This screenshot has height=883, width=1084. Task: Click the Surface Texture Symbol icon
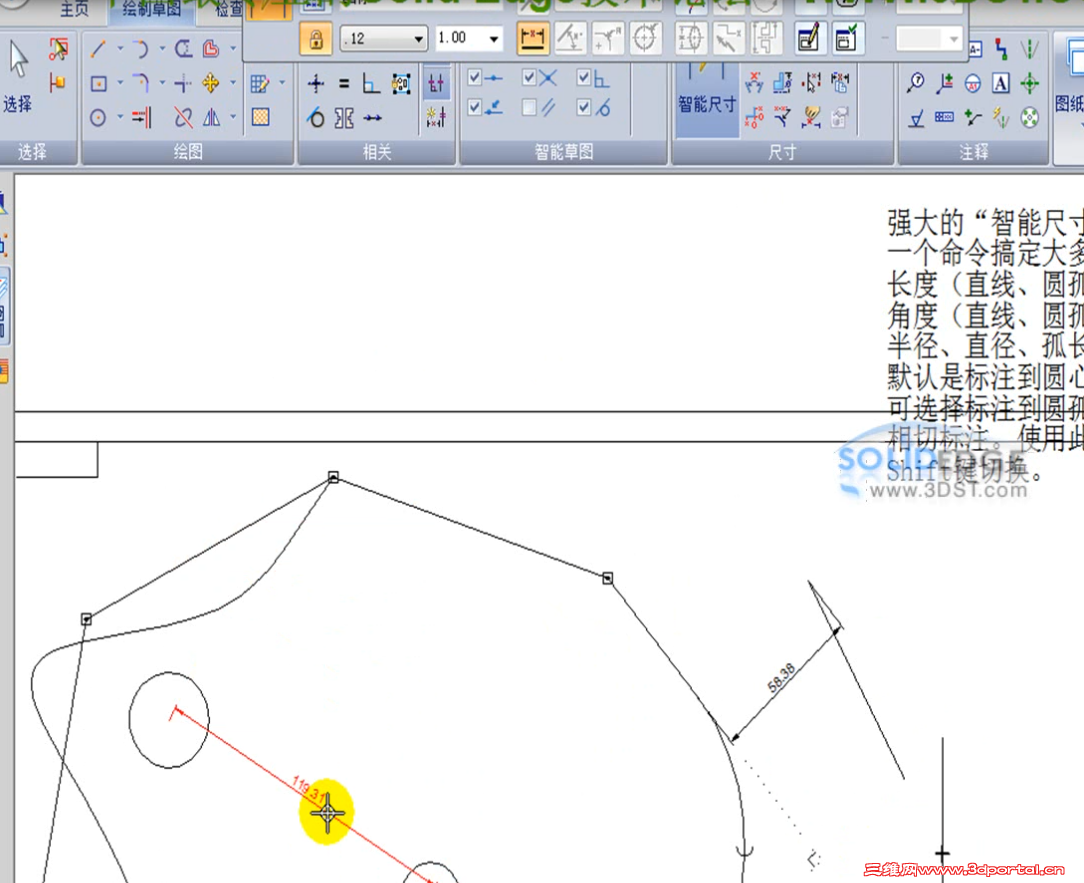917,119
